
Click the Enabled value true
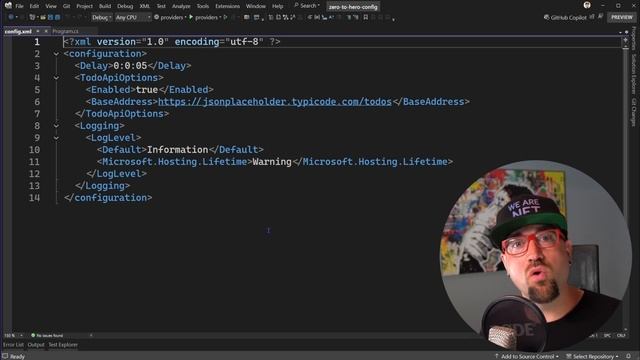click(147, 90)
